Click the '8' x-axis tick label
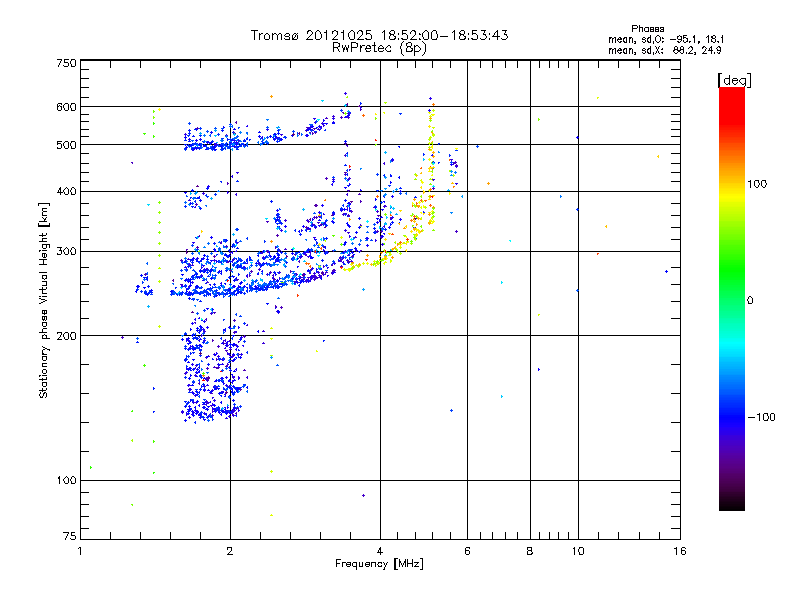 (x=530, y=551)
